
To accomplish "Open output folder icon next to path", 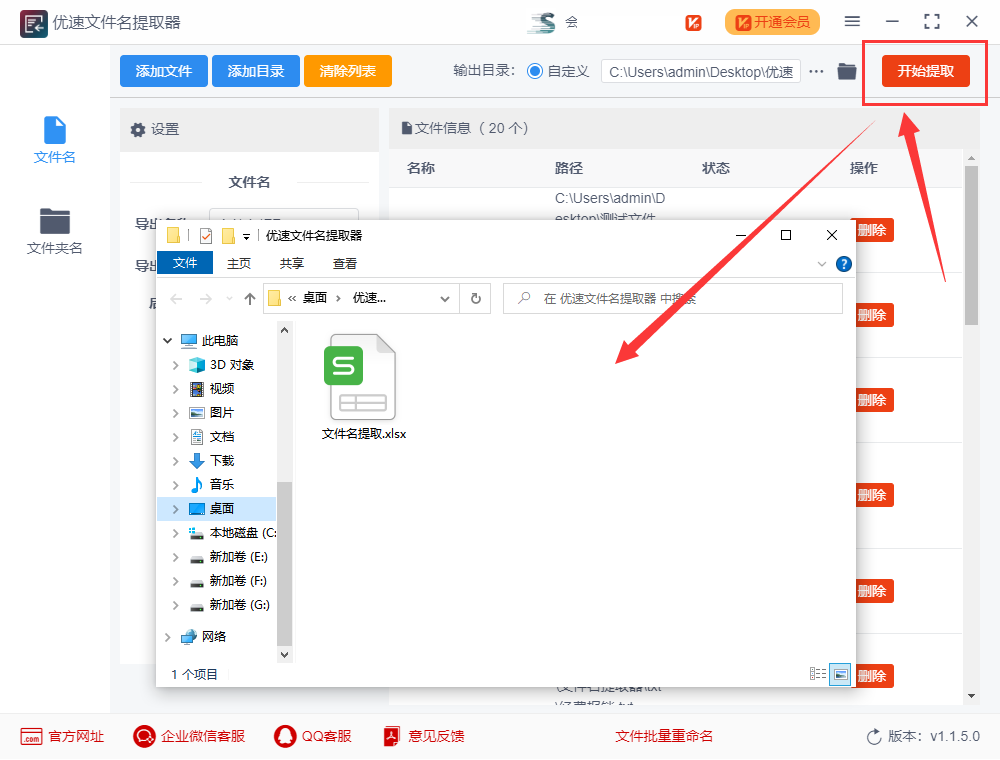I will (847, 71).
